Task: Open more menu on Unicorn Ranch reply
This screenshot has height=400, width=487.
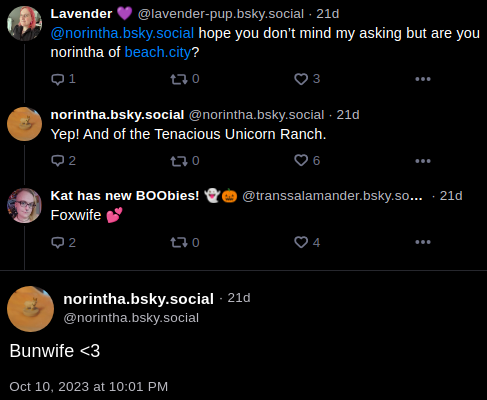Action: 423,161
